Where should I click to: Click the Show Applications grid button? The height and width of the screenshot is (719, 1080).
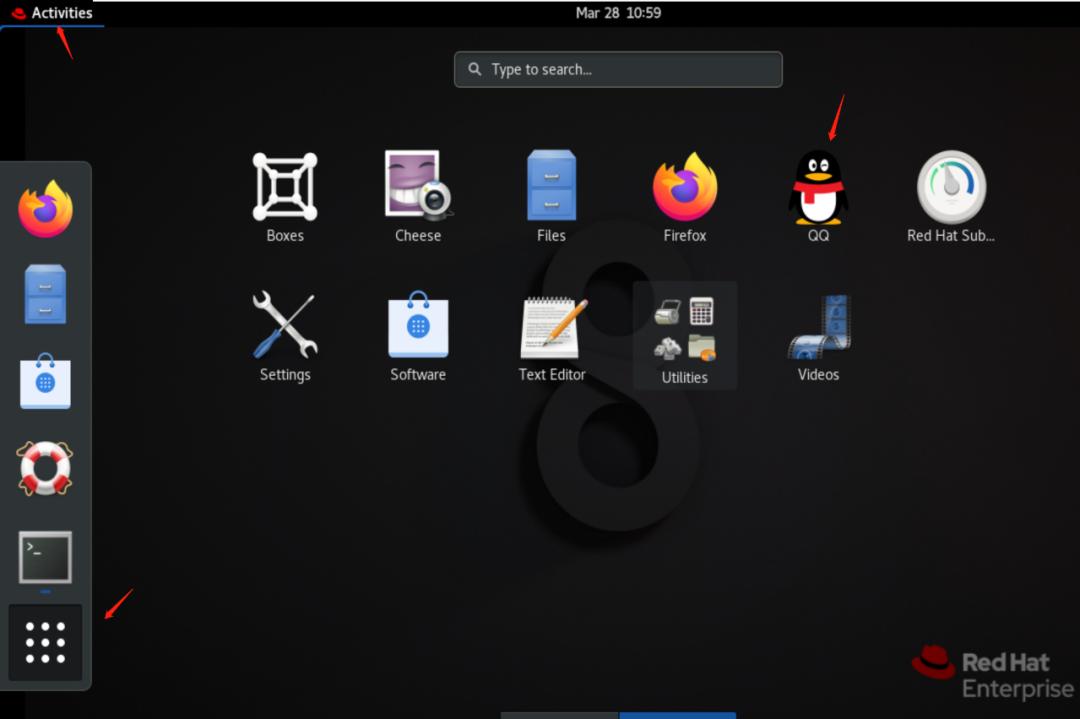click(45, 643)
